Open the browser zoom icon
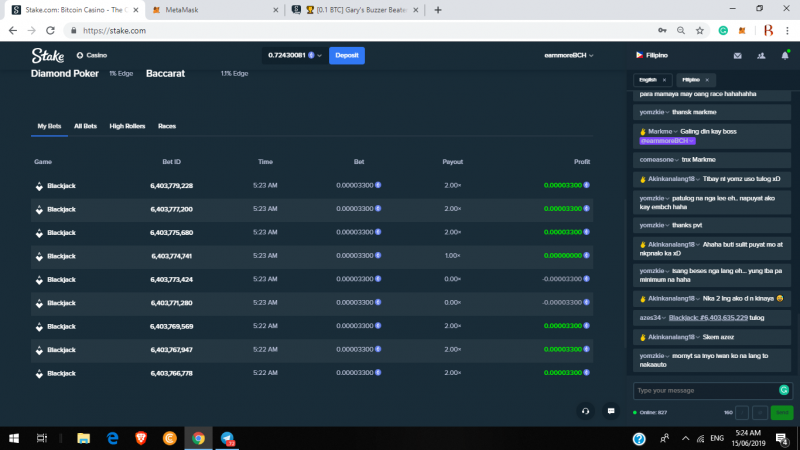Viewport: 800px width, 450px height. click(681, 31)
